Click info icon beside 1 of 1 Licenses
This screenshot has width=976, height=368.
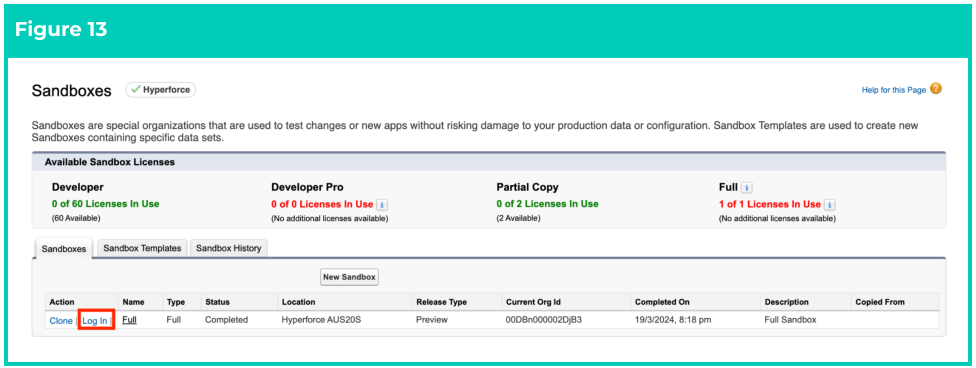point(830,204)
